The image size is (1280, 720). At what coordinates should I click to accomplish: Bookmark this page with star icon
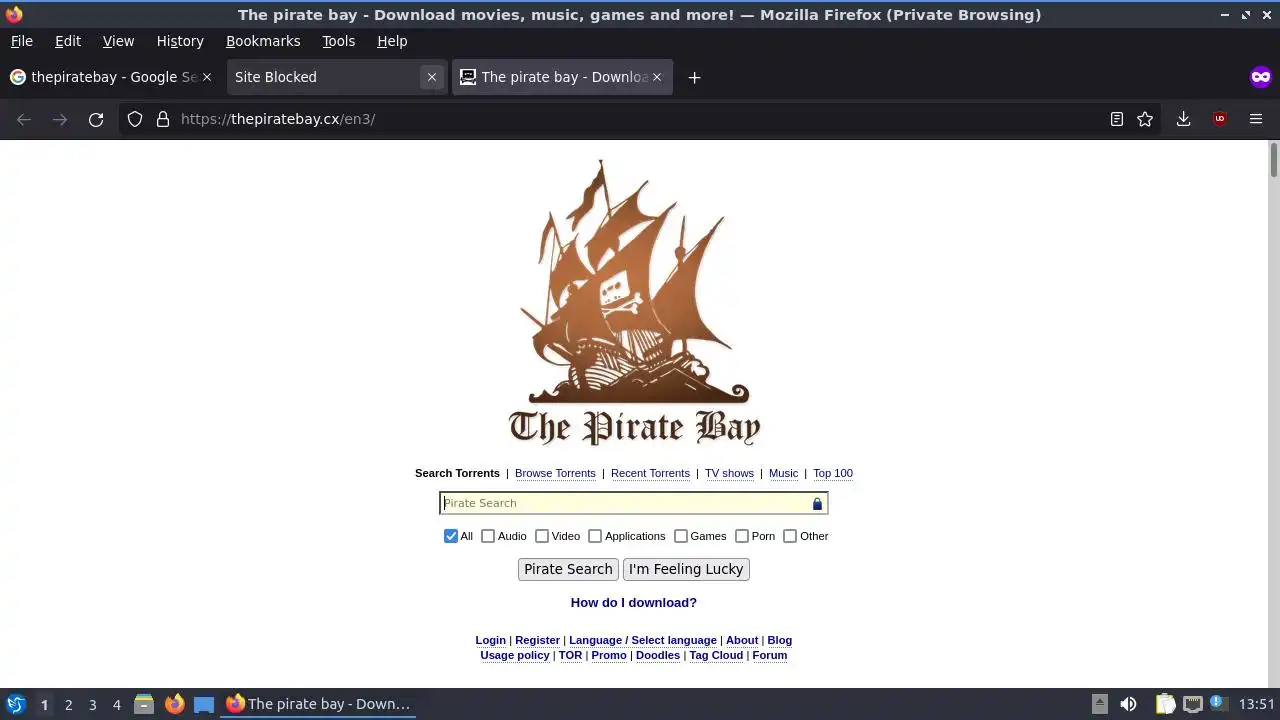click(x=1145, y=119)
